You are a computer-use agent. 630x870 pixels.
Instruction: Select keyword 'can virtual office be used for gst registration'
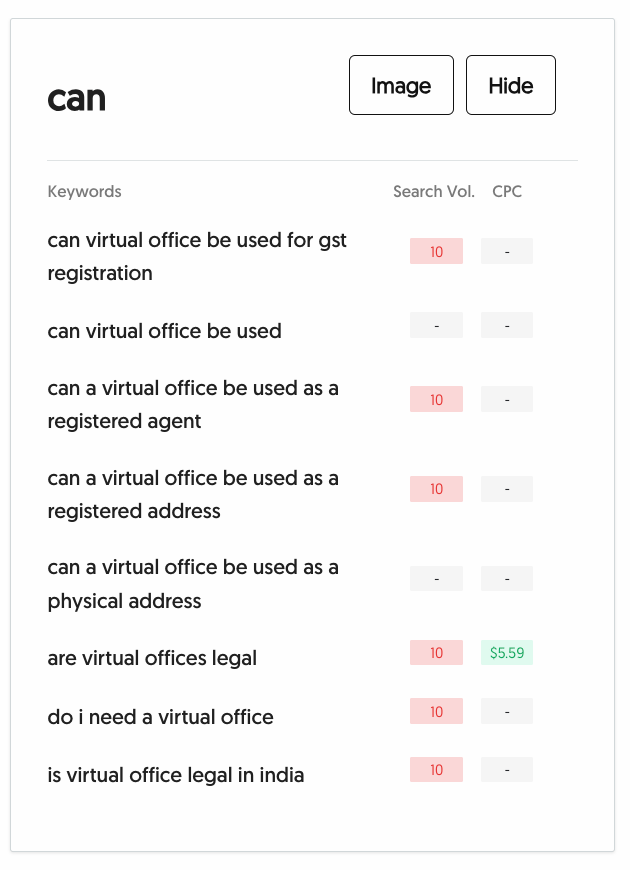[x=197, y=256]
